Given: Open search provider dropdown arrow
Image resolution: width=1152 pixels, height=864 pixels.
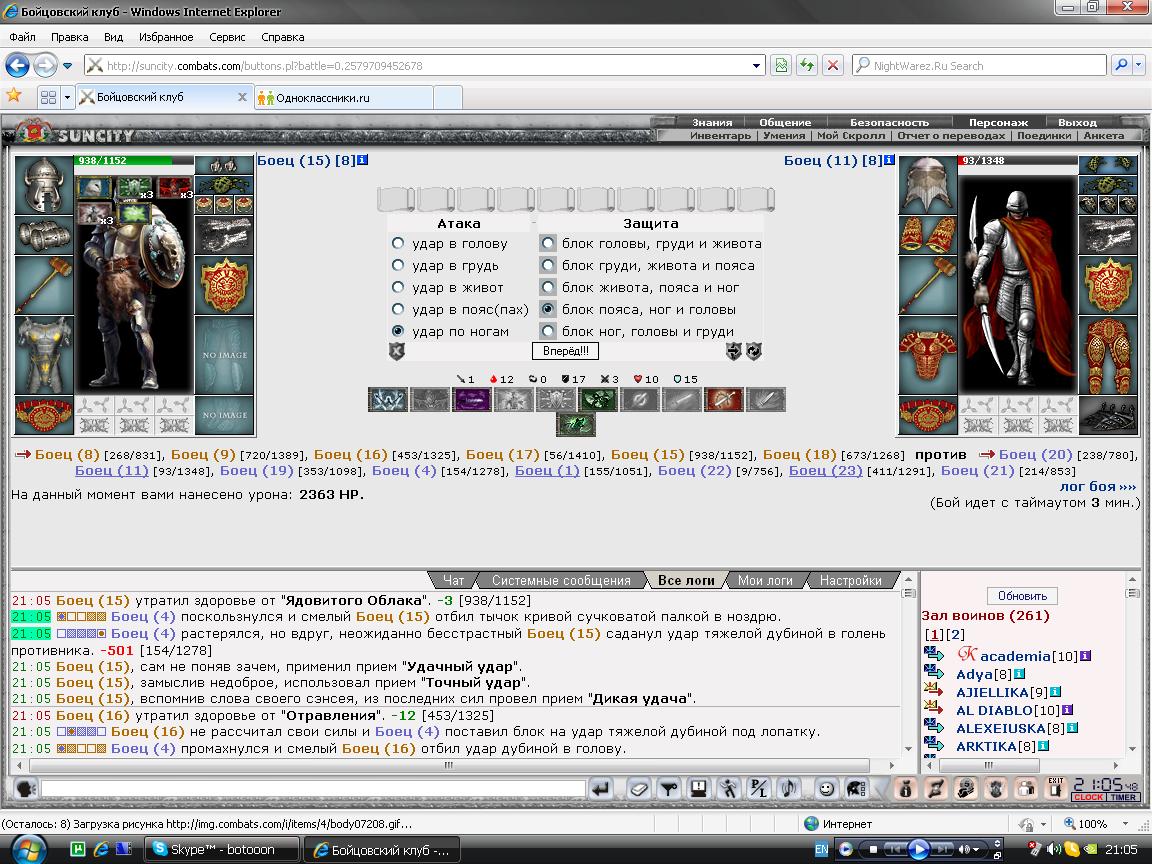Looking at the screenshot, I should coord(1138,65).
